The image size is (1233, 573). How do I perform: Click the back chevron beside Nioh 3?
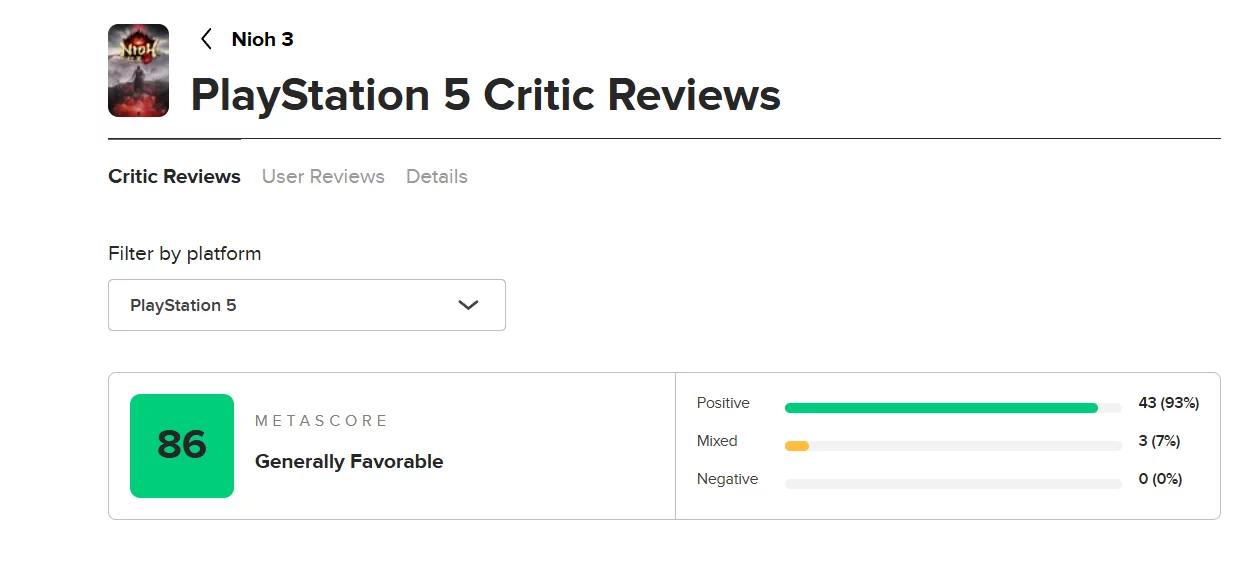click(206, 39)
